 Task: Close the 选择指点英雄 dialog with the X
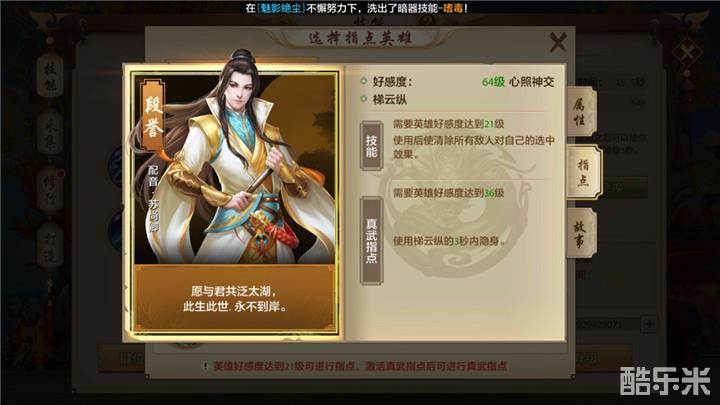pos(558,43)
